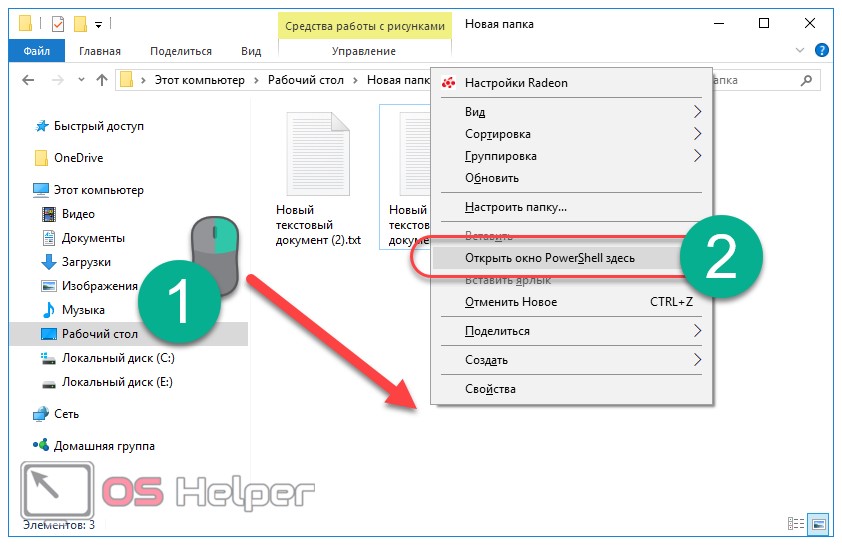The height and width of the screenshot is (546, 842).
Task: Open the Видео folder in sidebar
Action: coord(78,214)
